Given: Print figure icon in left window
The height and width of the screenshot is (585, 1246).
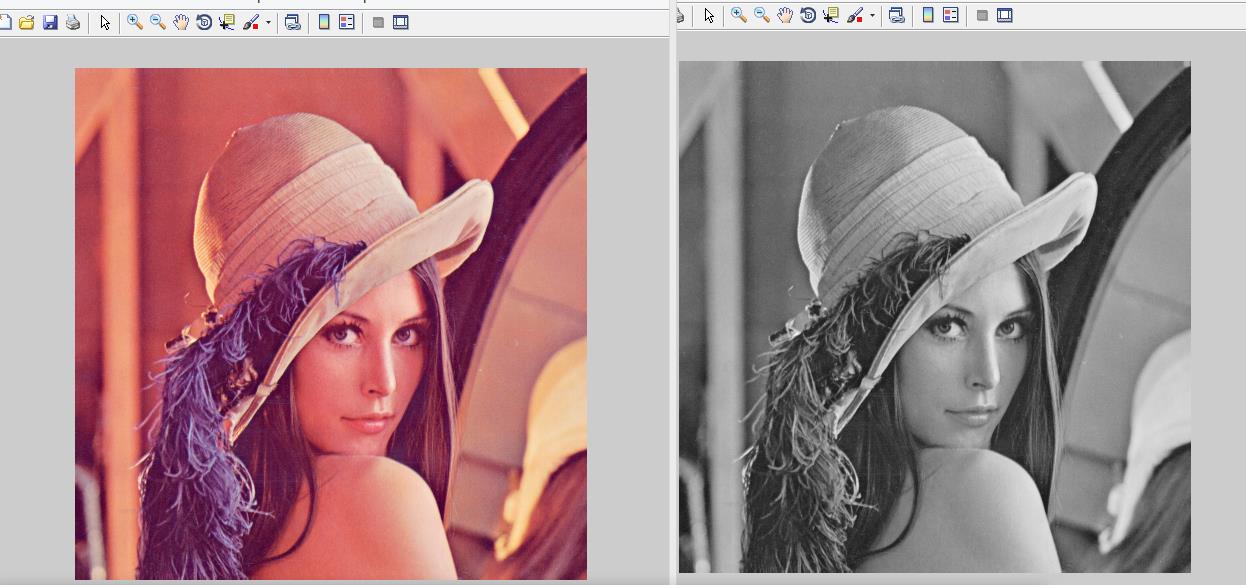Looking at the screenshot, I should [73, 22].
